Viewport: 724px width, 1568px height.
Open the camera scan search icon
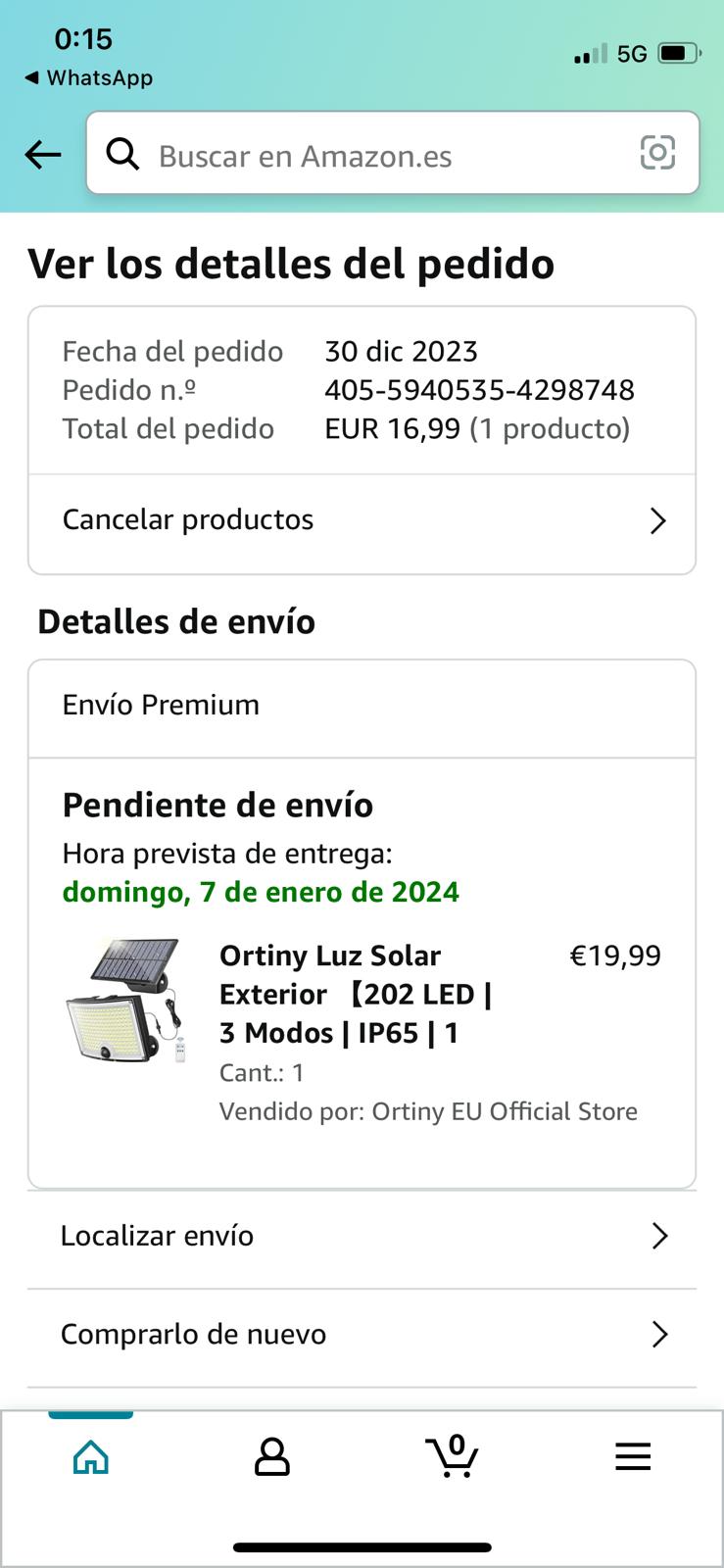coord(657,152)
